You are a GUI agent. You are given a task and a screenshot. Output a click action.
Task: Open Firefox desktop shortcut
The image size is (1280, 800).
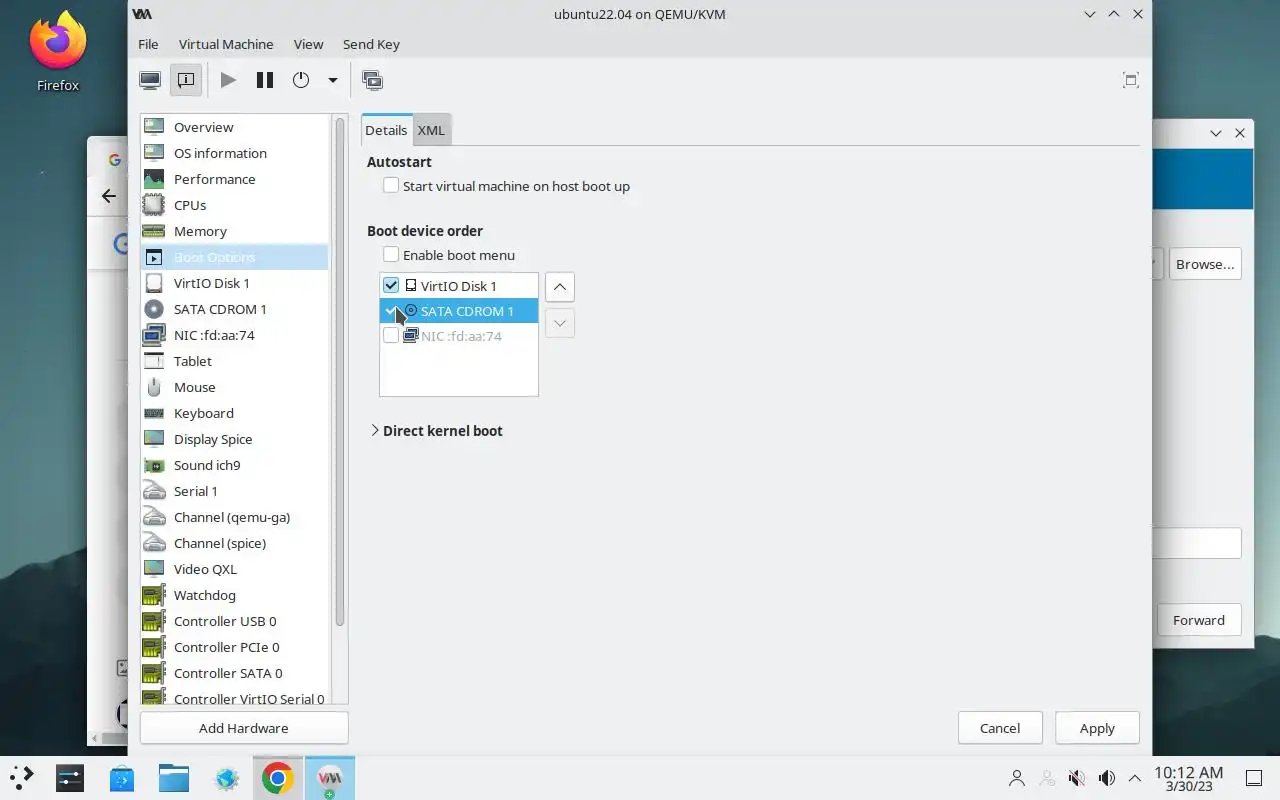(58, 52)
